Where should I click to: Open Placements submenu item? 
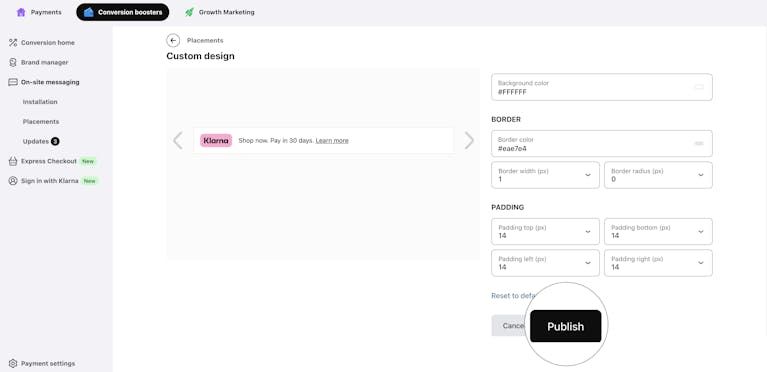click(x=41, y=121)
